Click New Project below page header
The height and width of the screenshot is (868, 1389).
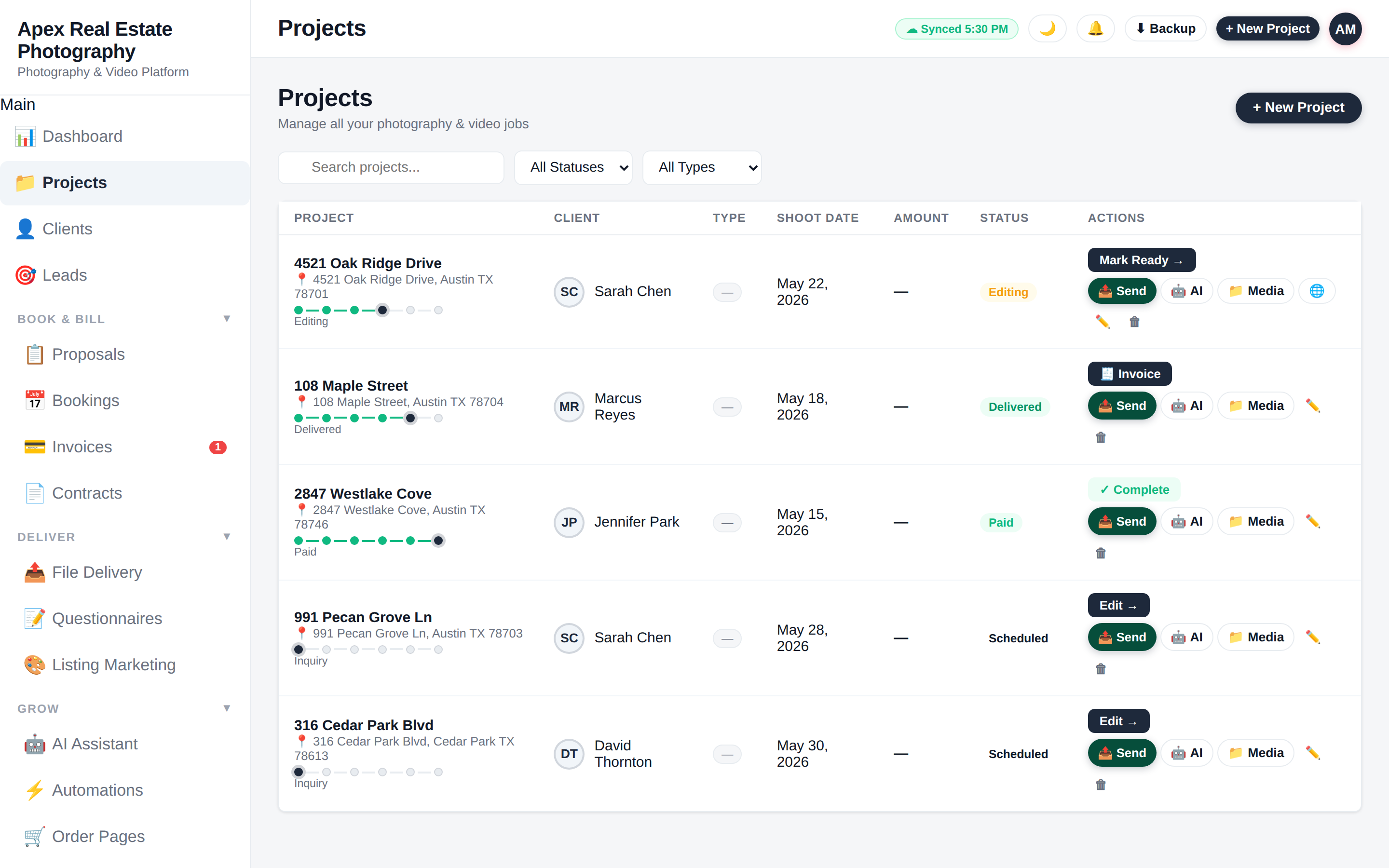[1298, 108]
